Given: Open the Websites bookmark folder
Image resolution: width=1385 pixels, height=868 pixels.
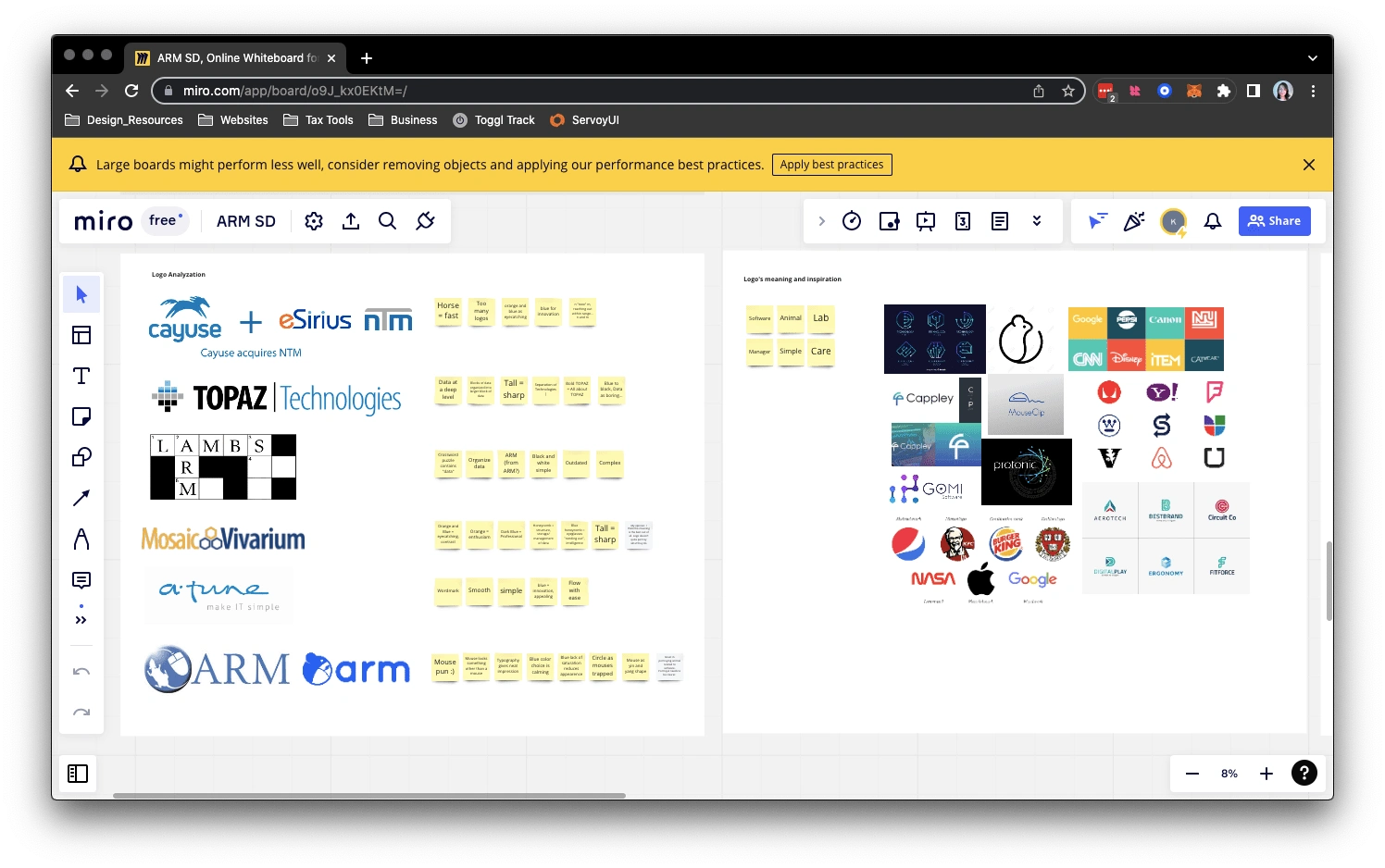Looking at the screenshot, I should click(233, 120).
